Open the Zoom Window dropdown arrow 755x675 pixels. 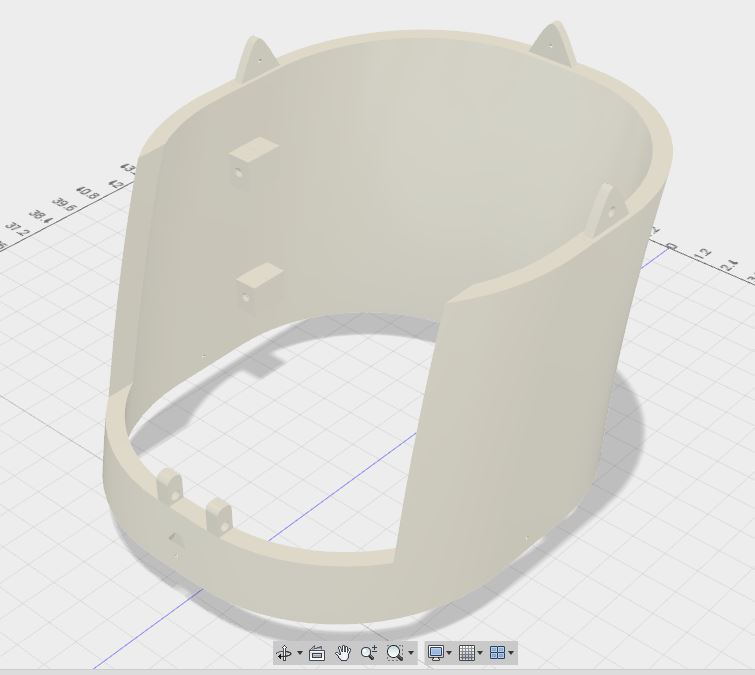411,653
